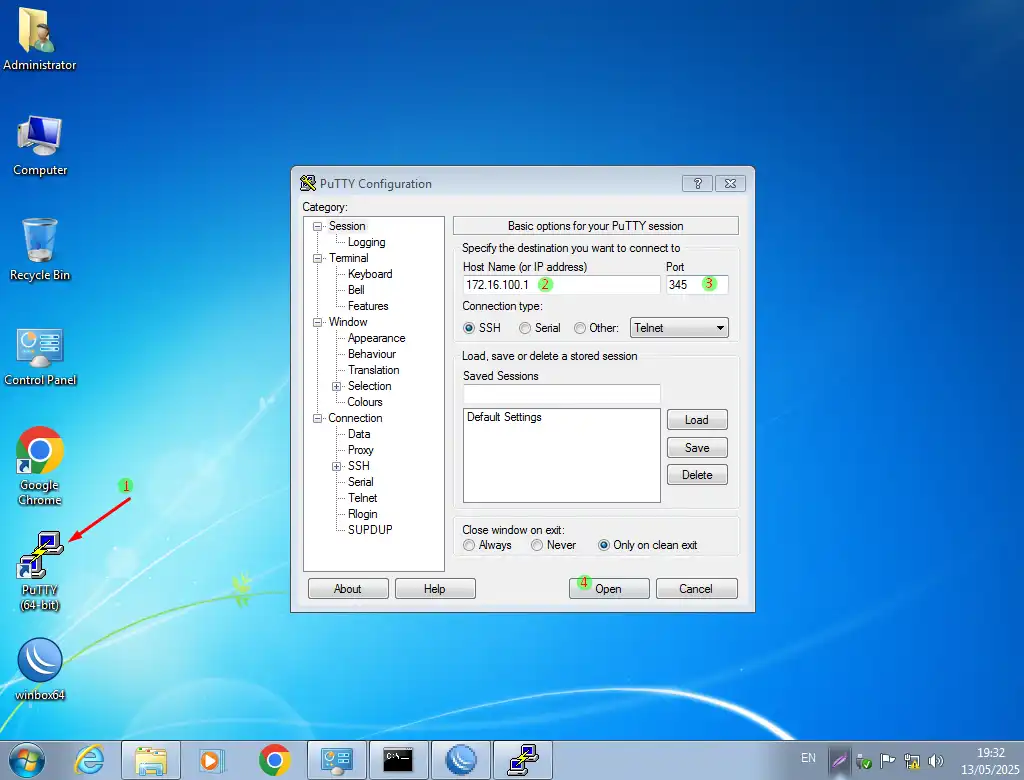Expand the SSH tree node
This screenshot has width=1024, height=780.
(x=338, y=466)
